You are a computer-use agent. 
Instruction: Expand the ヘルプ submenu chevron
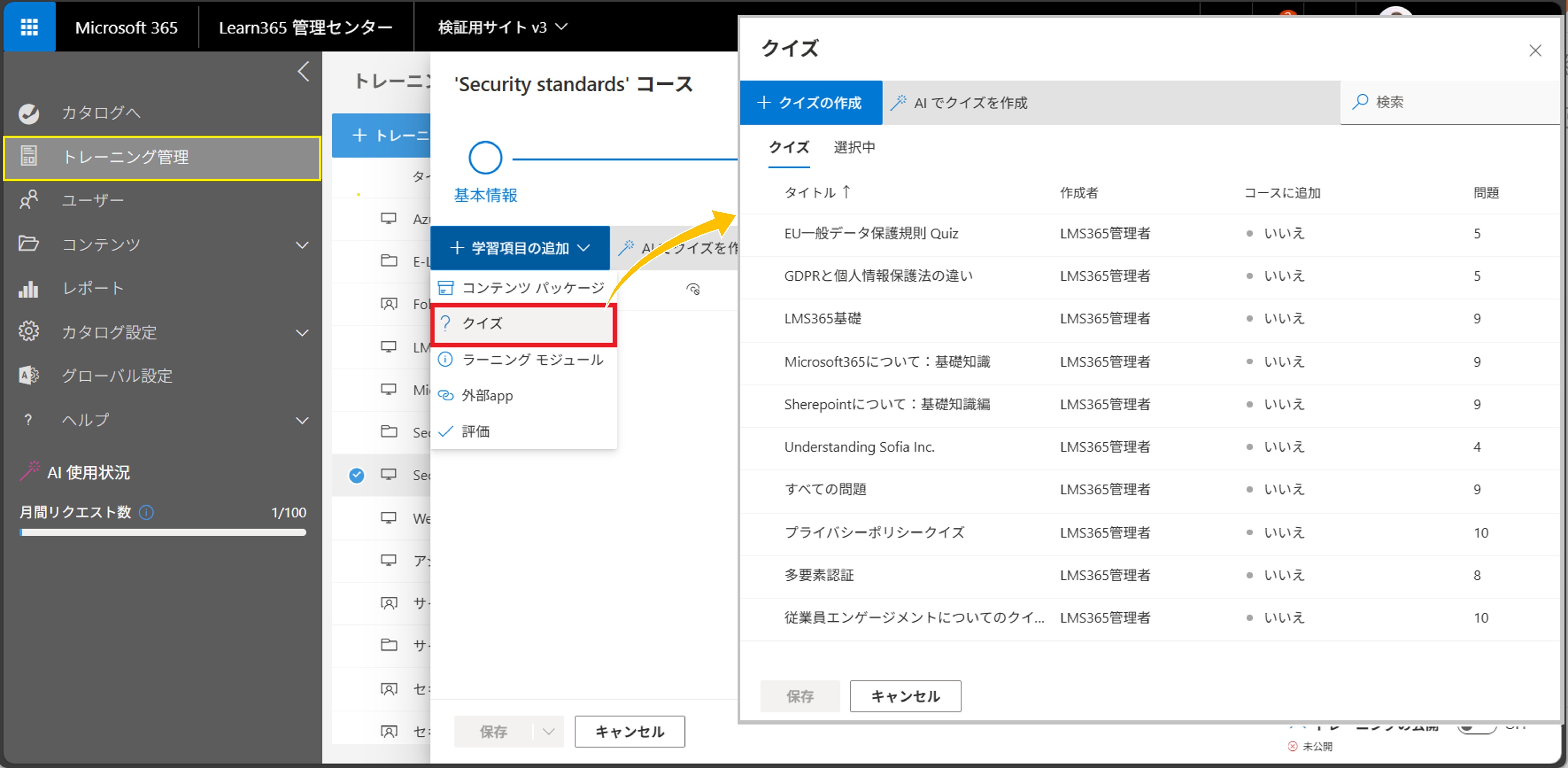coord(302,420)
